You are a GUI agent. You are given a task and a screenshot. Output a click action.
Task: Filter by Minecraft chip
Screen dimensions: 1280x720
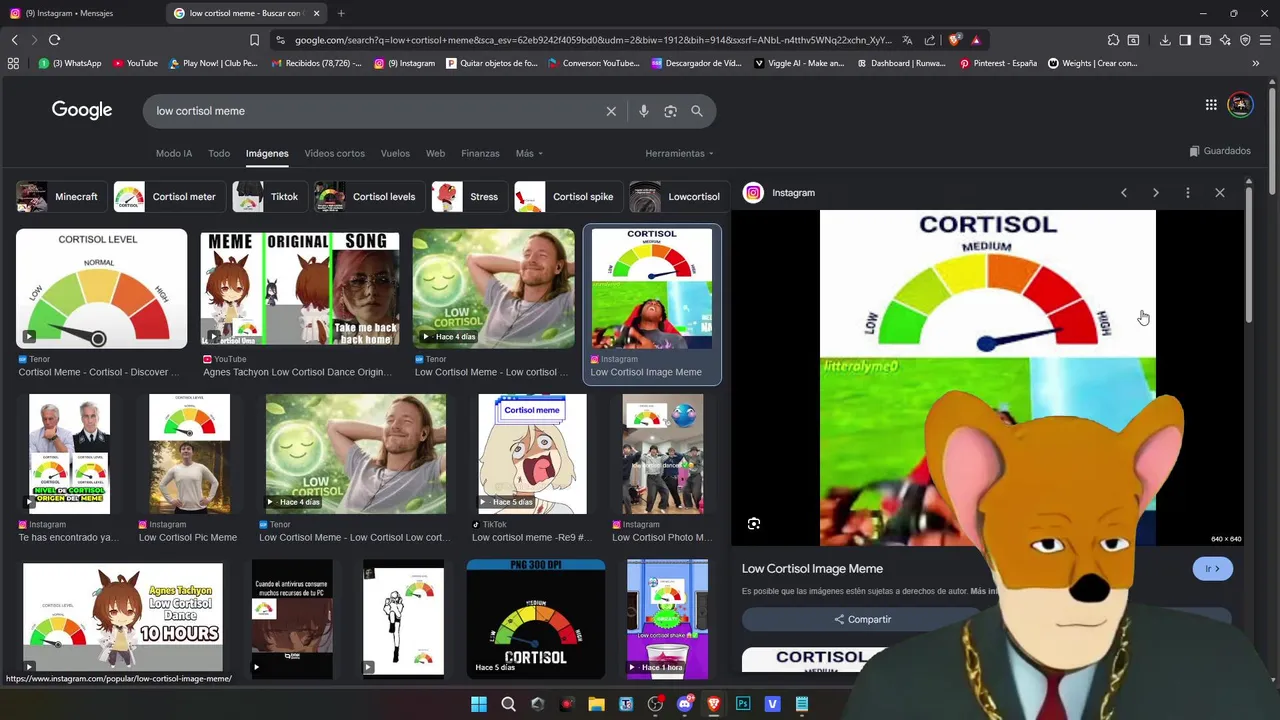(x=61, y=197)
